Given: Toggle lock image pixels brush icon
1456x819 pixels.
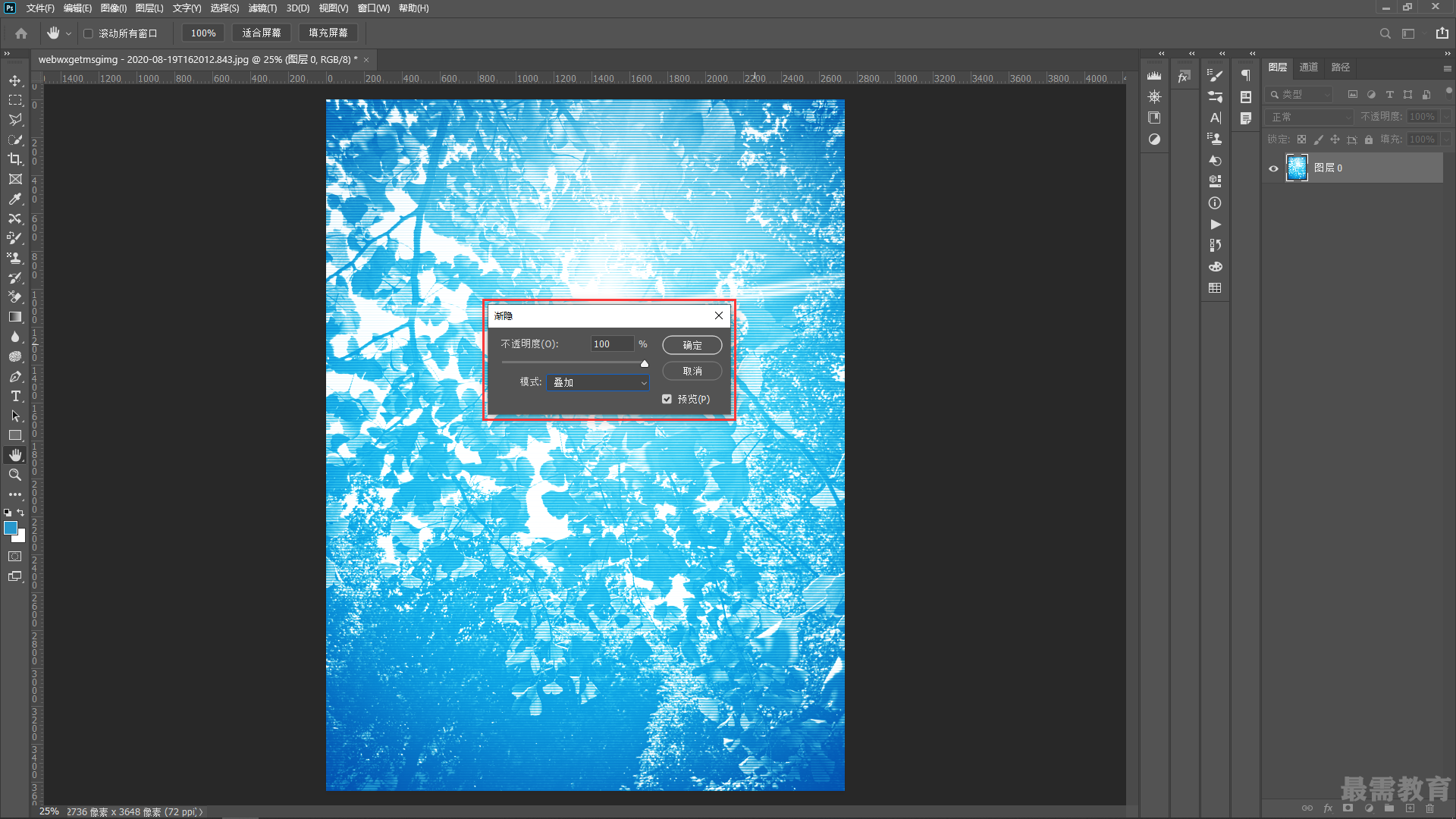Looking at the screenshot, I should pyautogui.click(x=1318, y=140).
